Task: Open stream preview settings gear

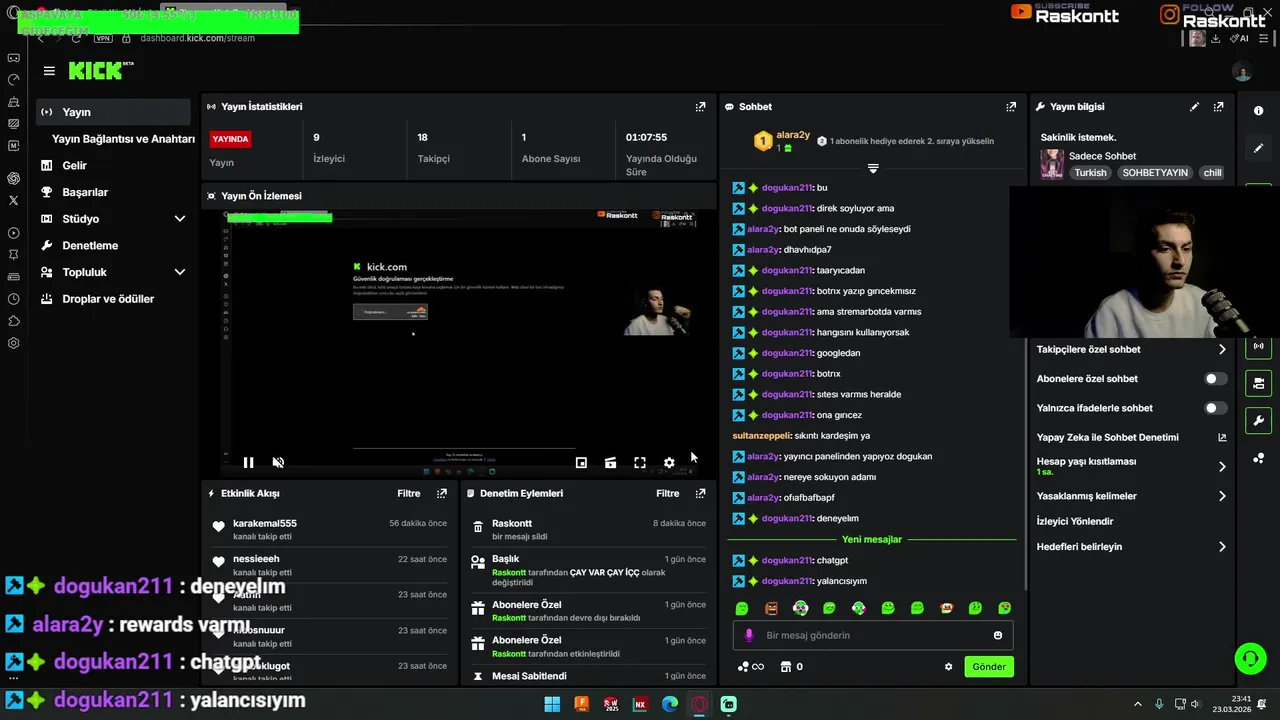Action: [669, 462]
